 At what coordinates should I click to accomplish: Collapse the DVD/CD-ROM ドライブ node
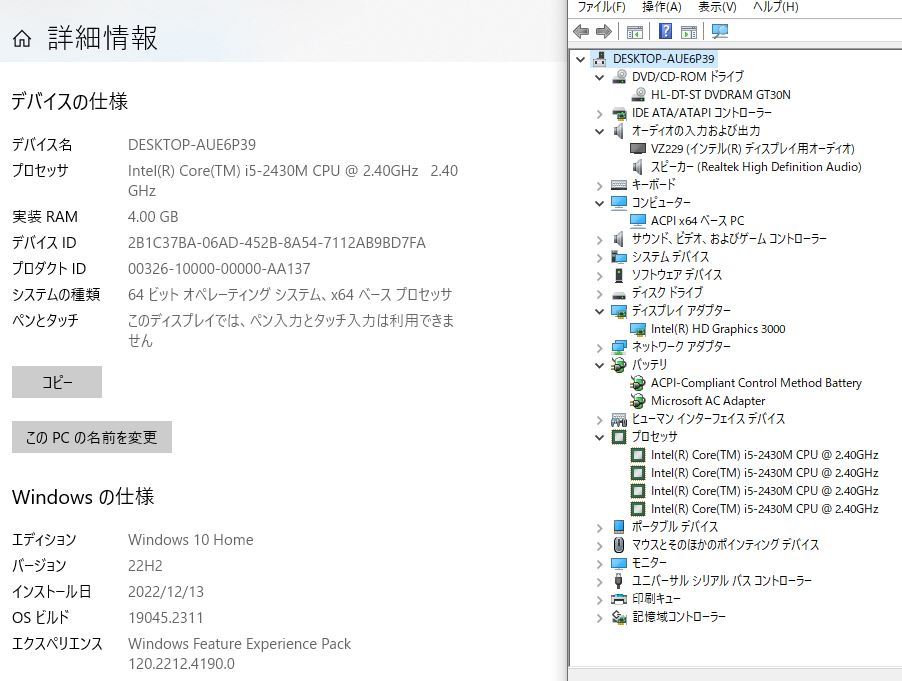599,77
